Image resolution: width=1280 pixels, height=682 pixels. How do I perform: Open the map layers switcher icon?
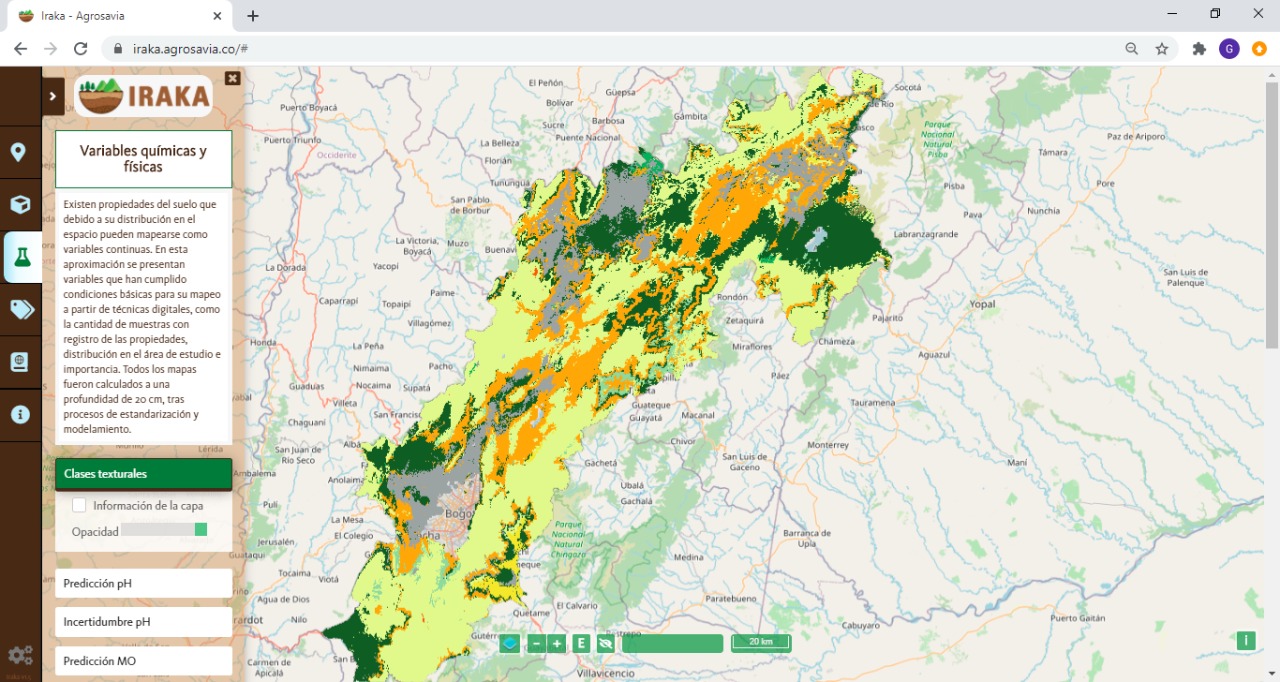pyautogui.click(x=510, y=643)
